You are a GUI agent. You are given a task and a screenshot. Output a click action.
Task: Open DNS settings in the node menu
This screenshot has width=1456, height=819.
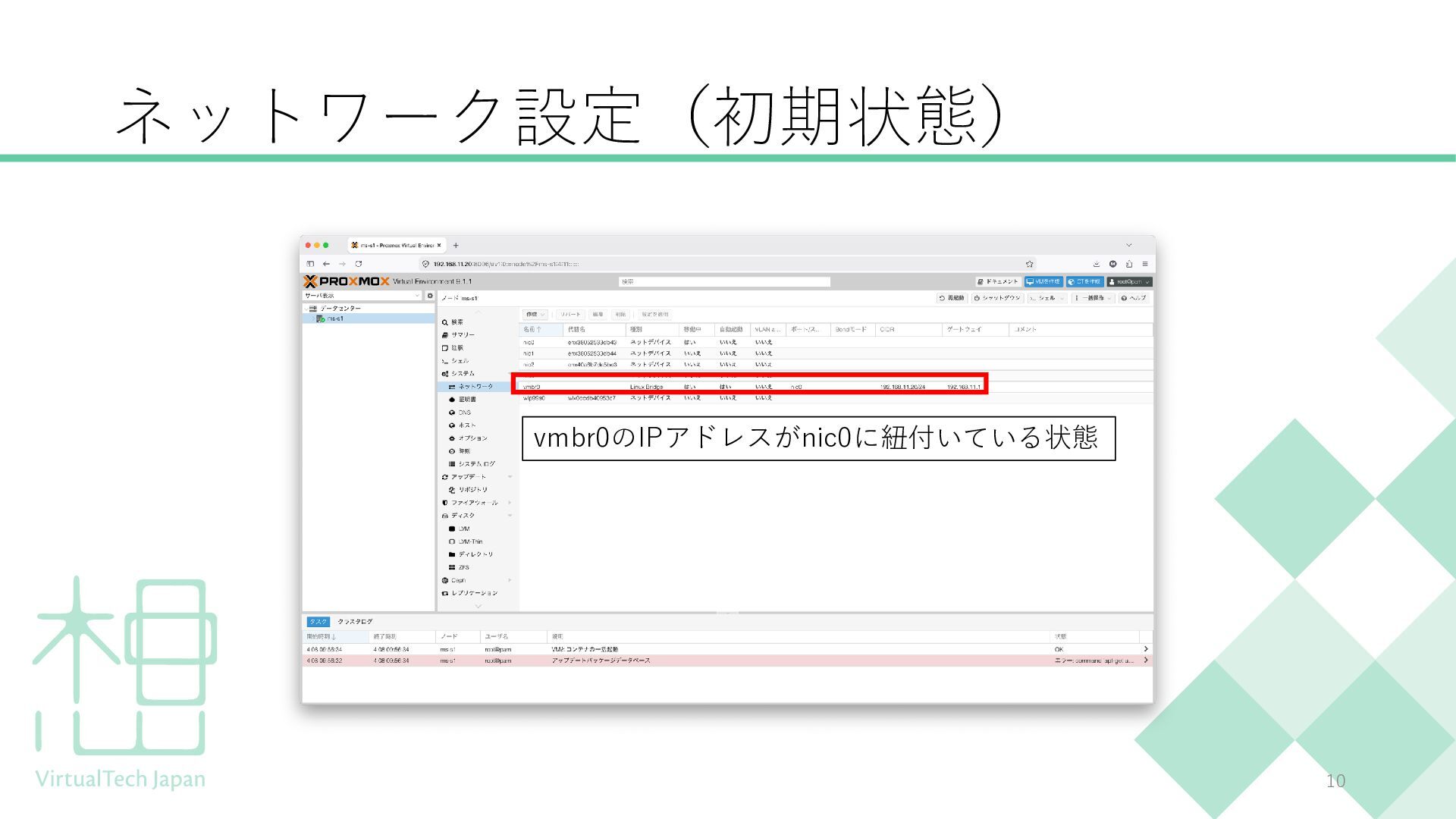click(x=463, y=413)
